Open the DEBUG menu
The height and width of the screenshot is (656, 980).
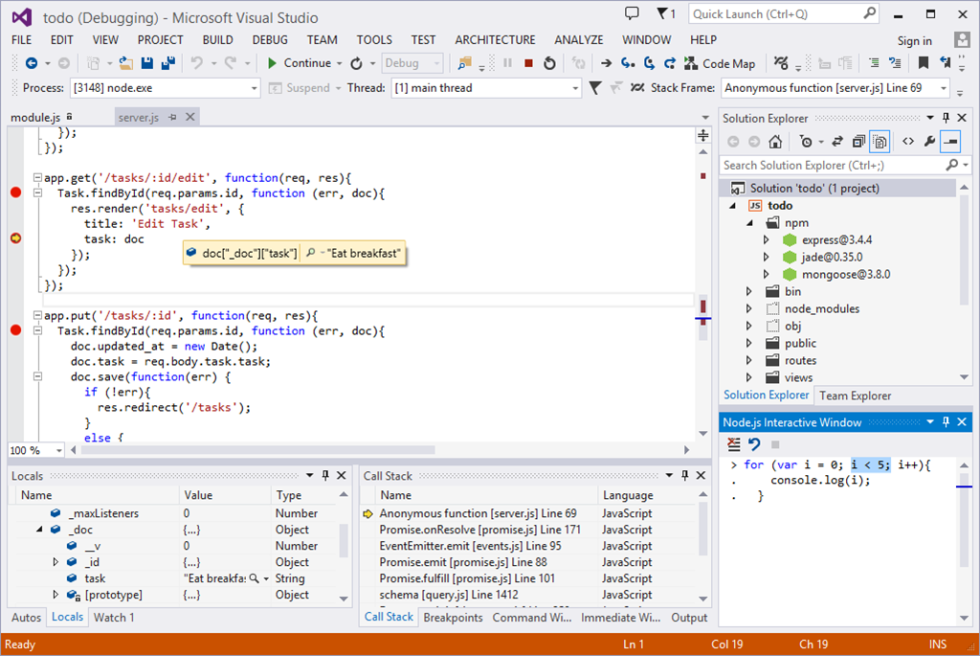pyautogui.click(x=269, y=39)
